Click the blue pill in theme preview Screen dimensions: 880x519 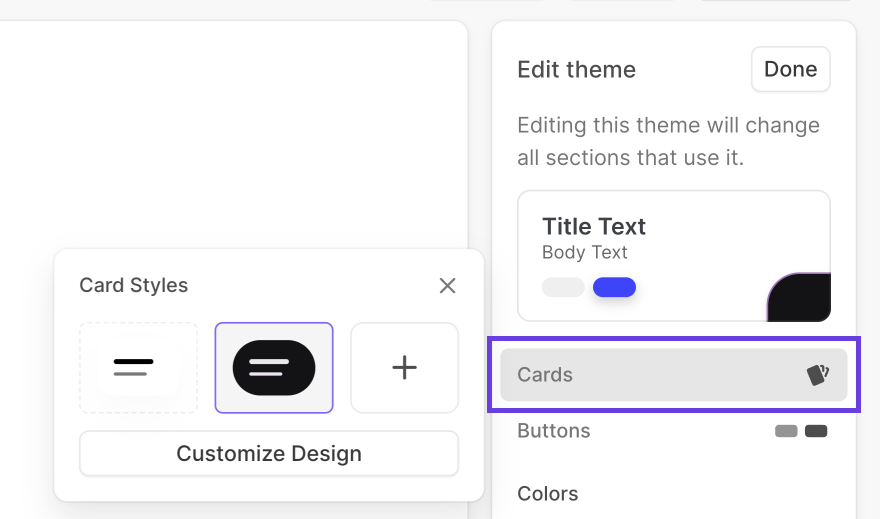point(614,288)
